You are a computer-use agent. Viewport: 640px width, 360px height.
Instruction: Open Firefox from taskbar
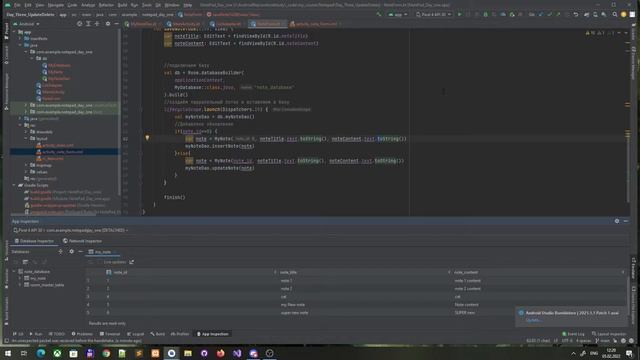(220, 353)
